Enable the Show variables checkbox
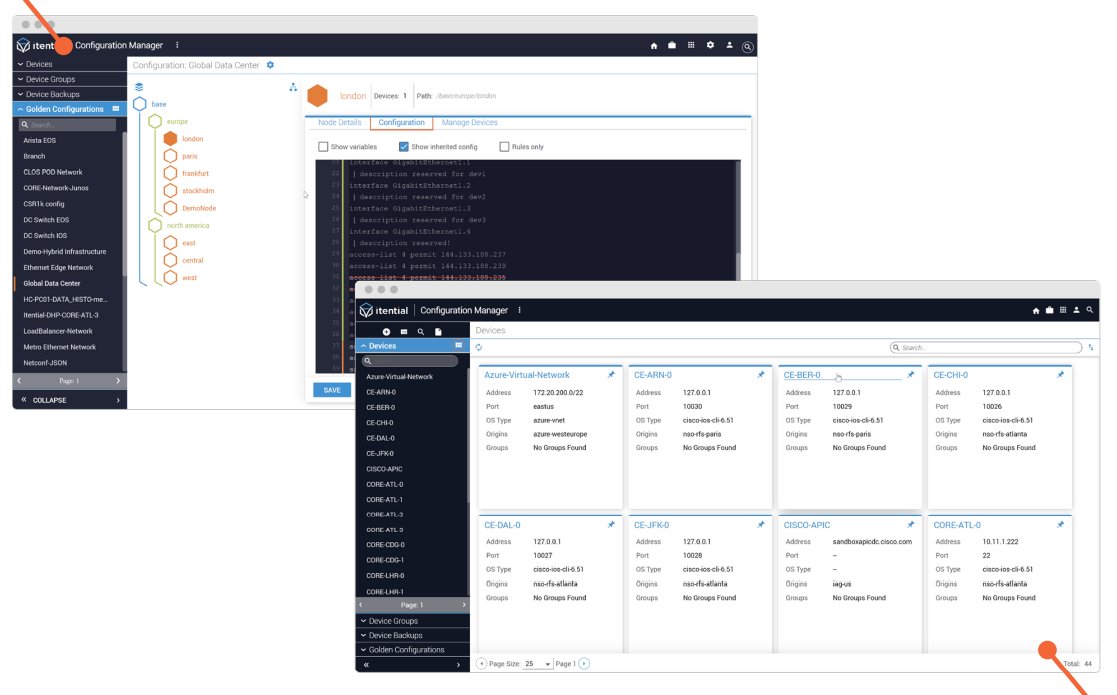The image size is (1117, 695). pyautogui.click(x=323, y=147)
